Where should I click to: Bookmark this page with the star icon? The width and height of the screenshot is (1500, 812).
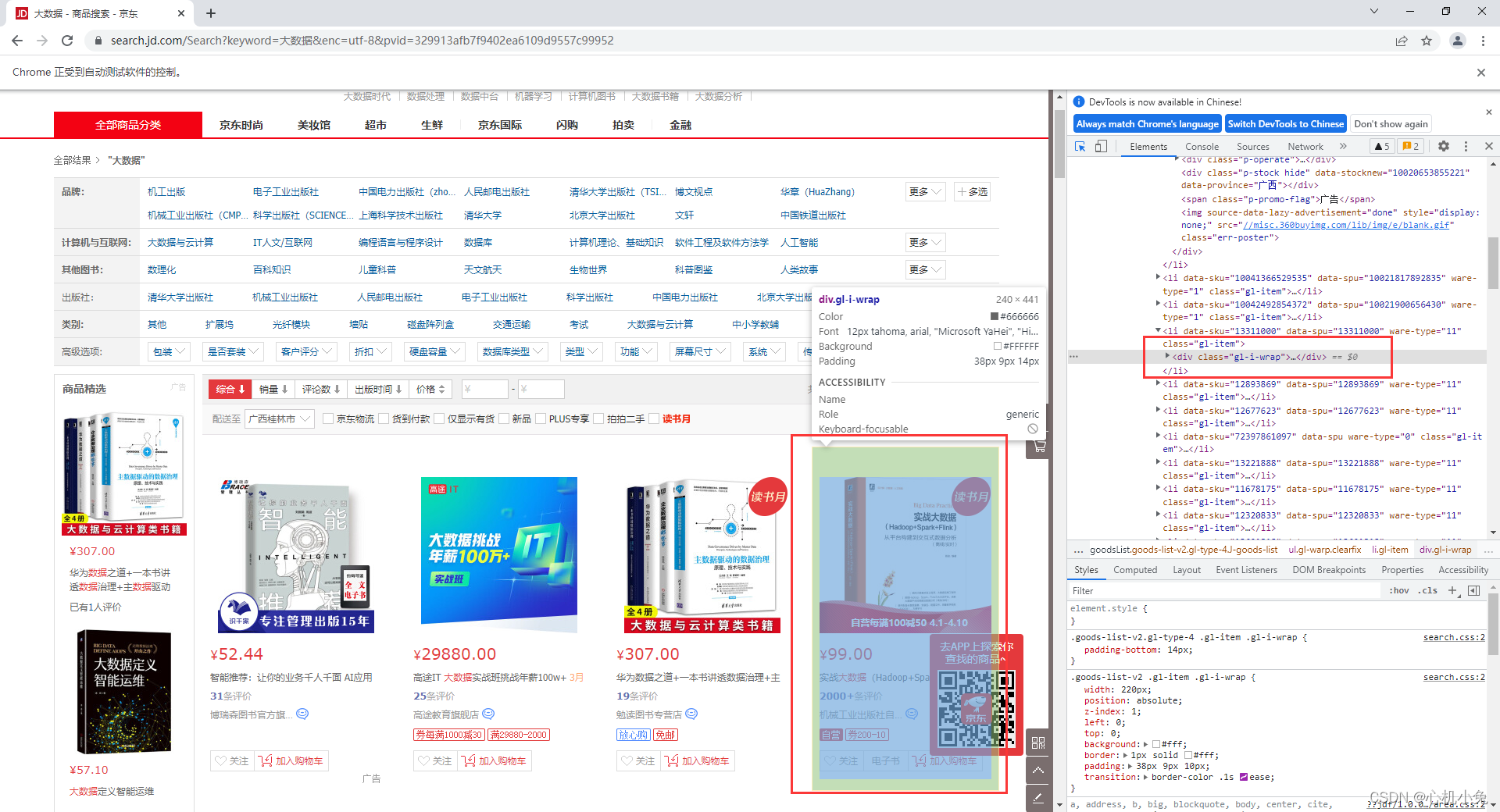pos(1427,41)
